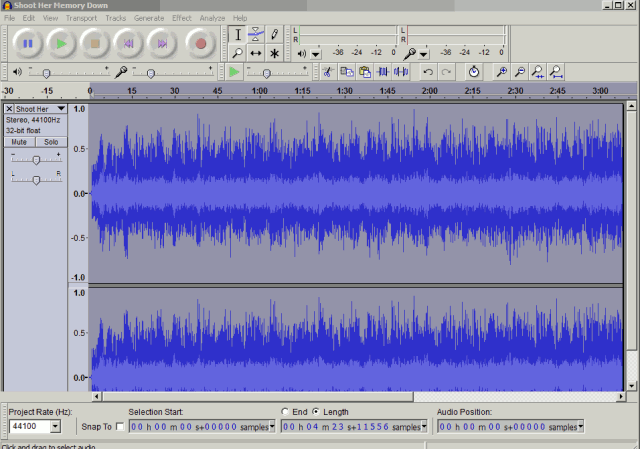Click the Fit Project zoom icon
Image resolution: width=640 pixels, height=449 pixels.
click(556, 72)
